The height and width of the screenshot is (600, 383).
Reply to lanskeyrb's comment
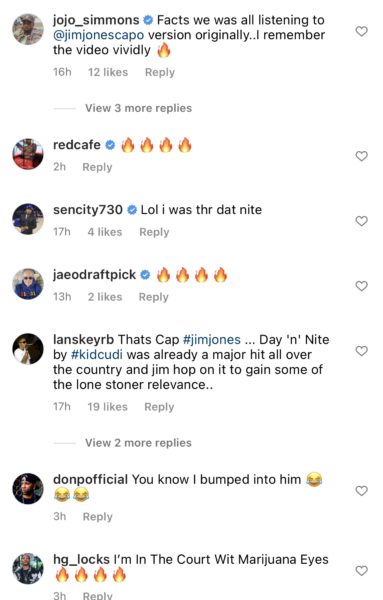[x=159, y=407]
